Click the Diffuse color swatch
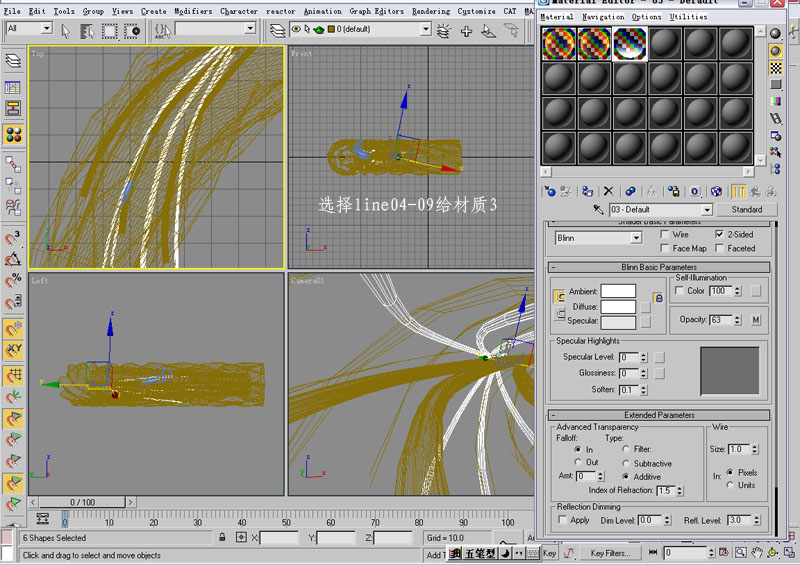Screen dimensions: 800x565 (618, 306)
